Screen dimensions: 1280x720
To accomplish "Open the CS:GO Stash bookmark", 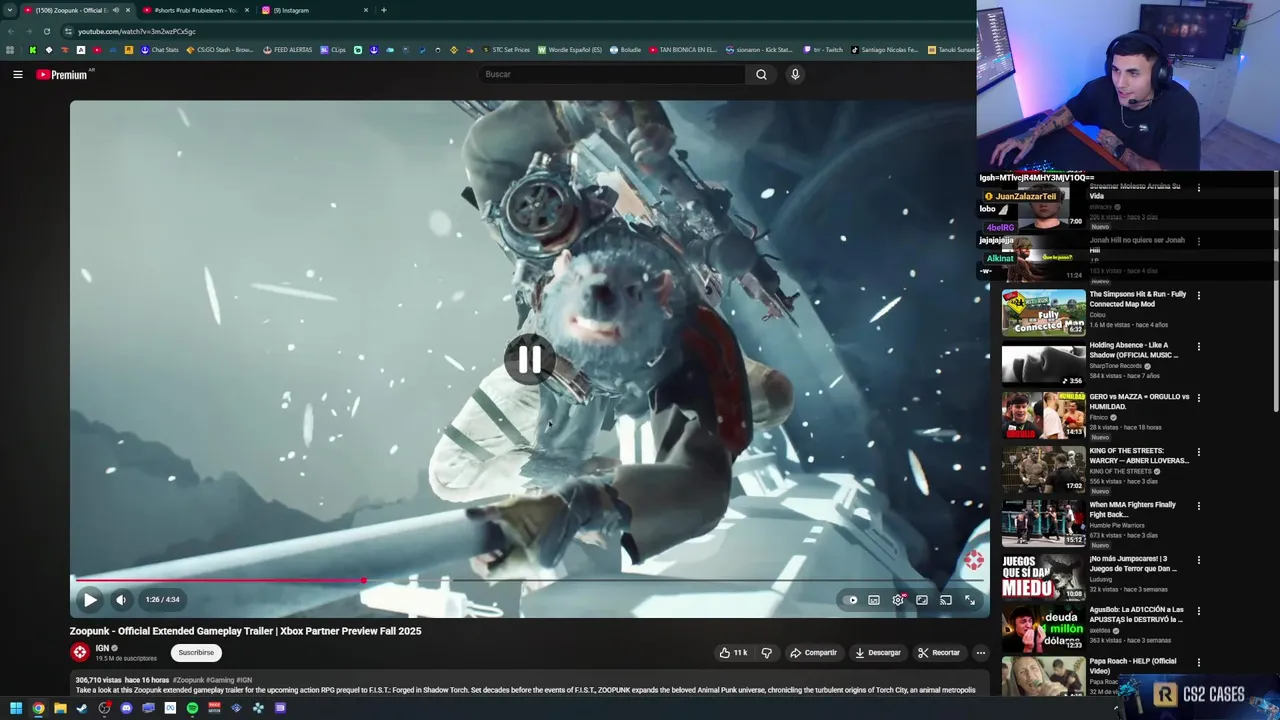I will tap(220, 50).
